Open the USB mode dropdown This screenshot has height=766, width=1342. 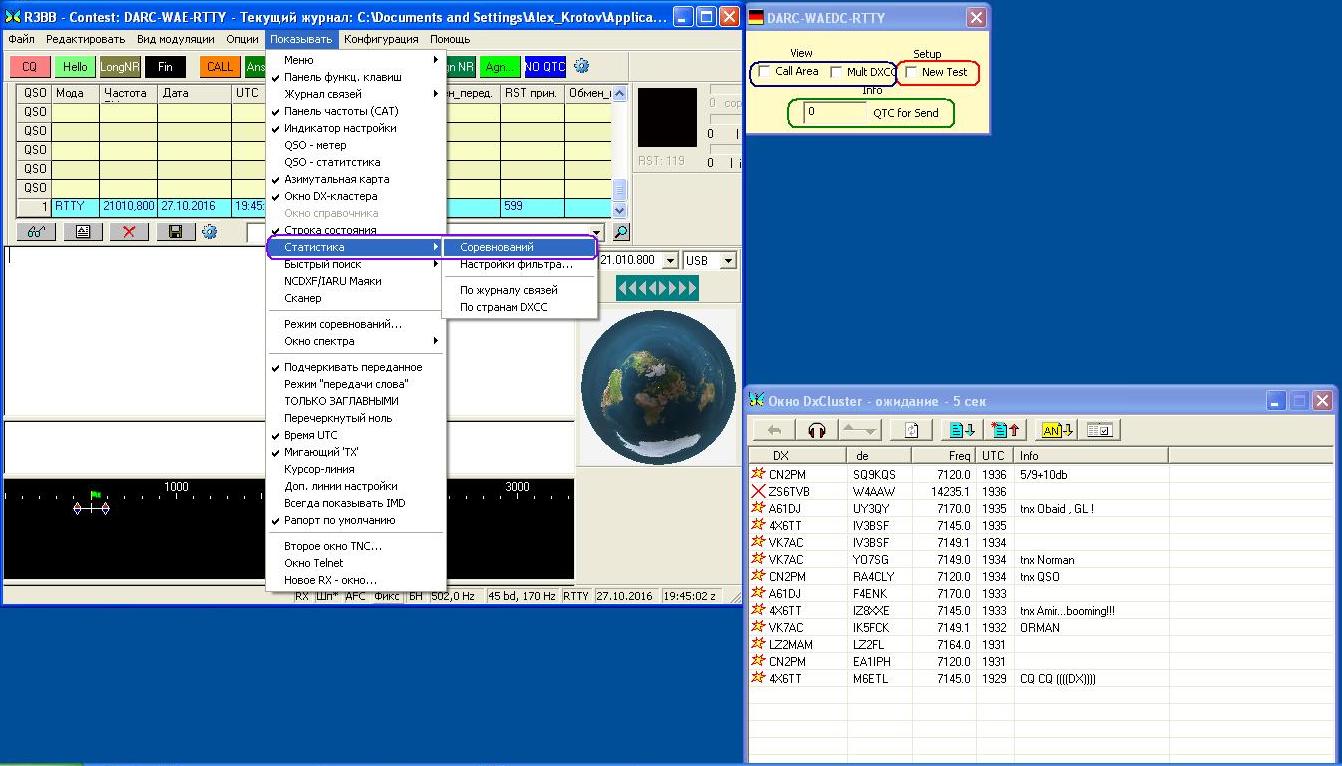(x=727, y=261)
